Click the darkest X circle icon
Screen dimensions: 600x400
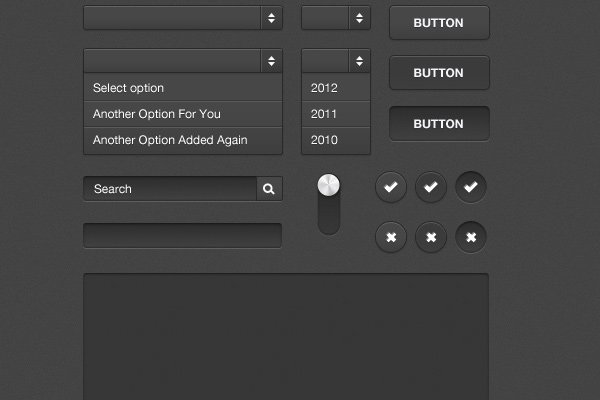471,237
